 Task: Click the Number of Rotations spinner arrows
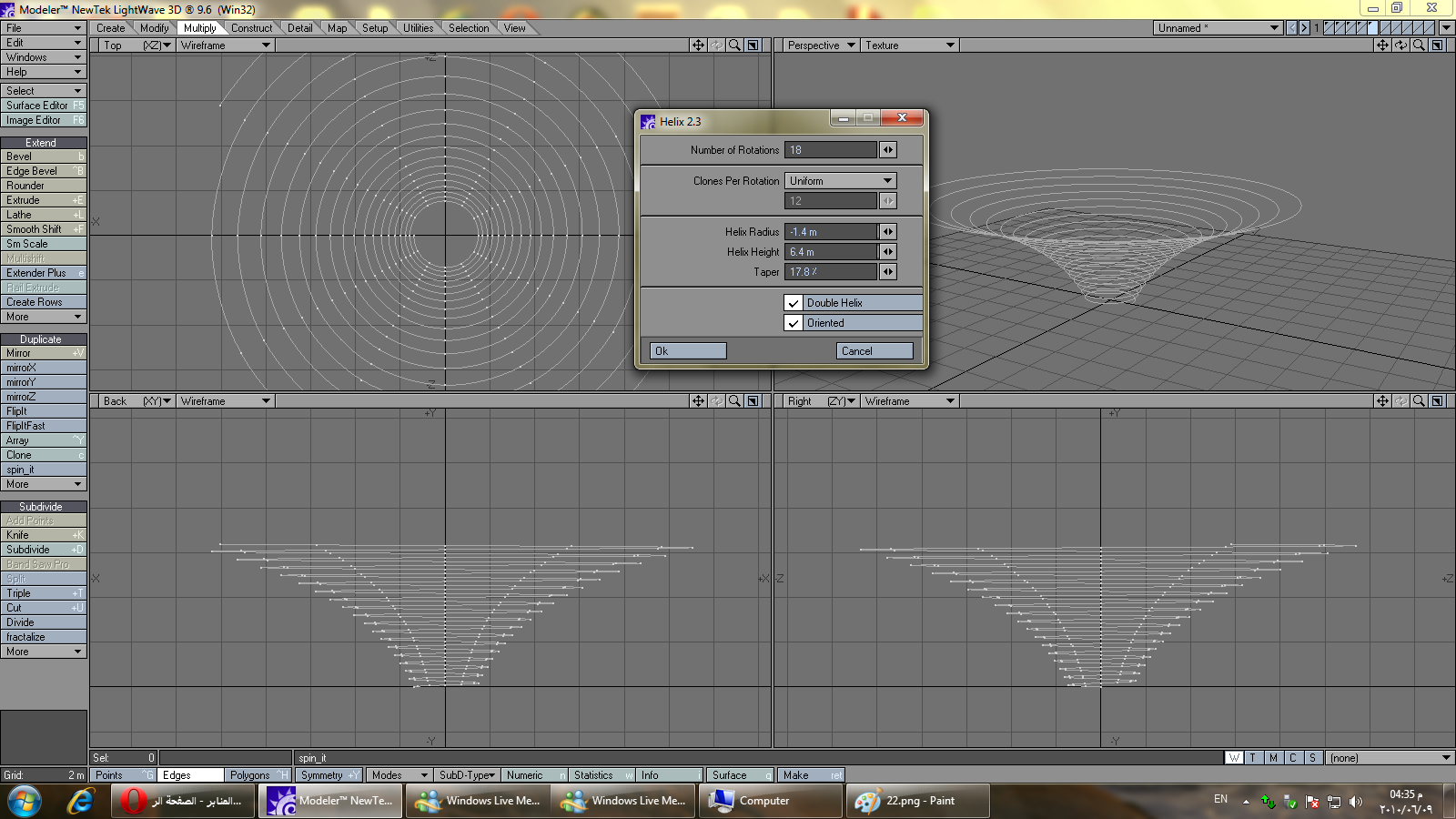[888, 149]
